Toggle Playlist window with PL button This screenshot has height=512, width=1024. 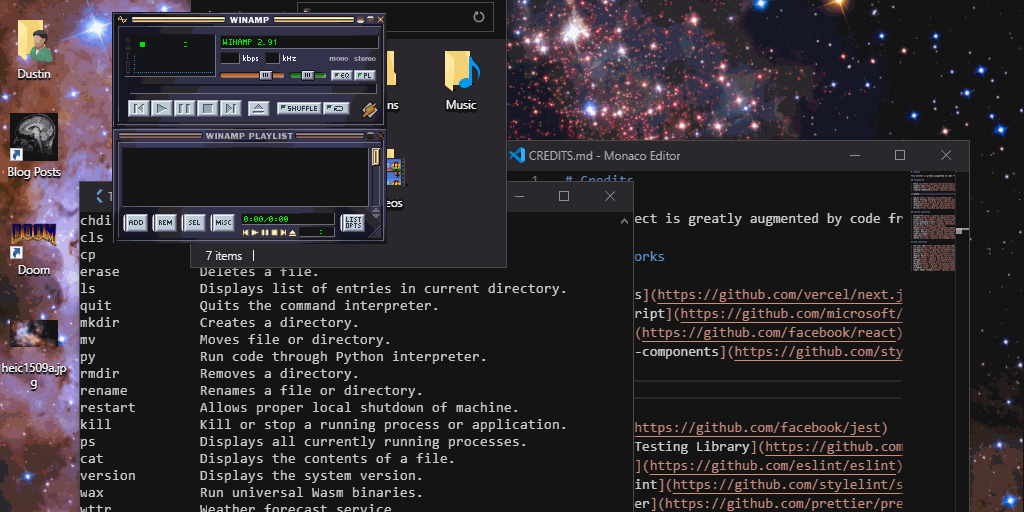[365, 75]
